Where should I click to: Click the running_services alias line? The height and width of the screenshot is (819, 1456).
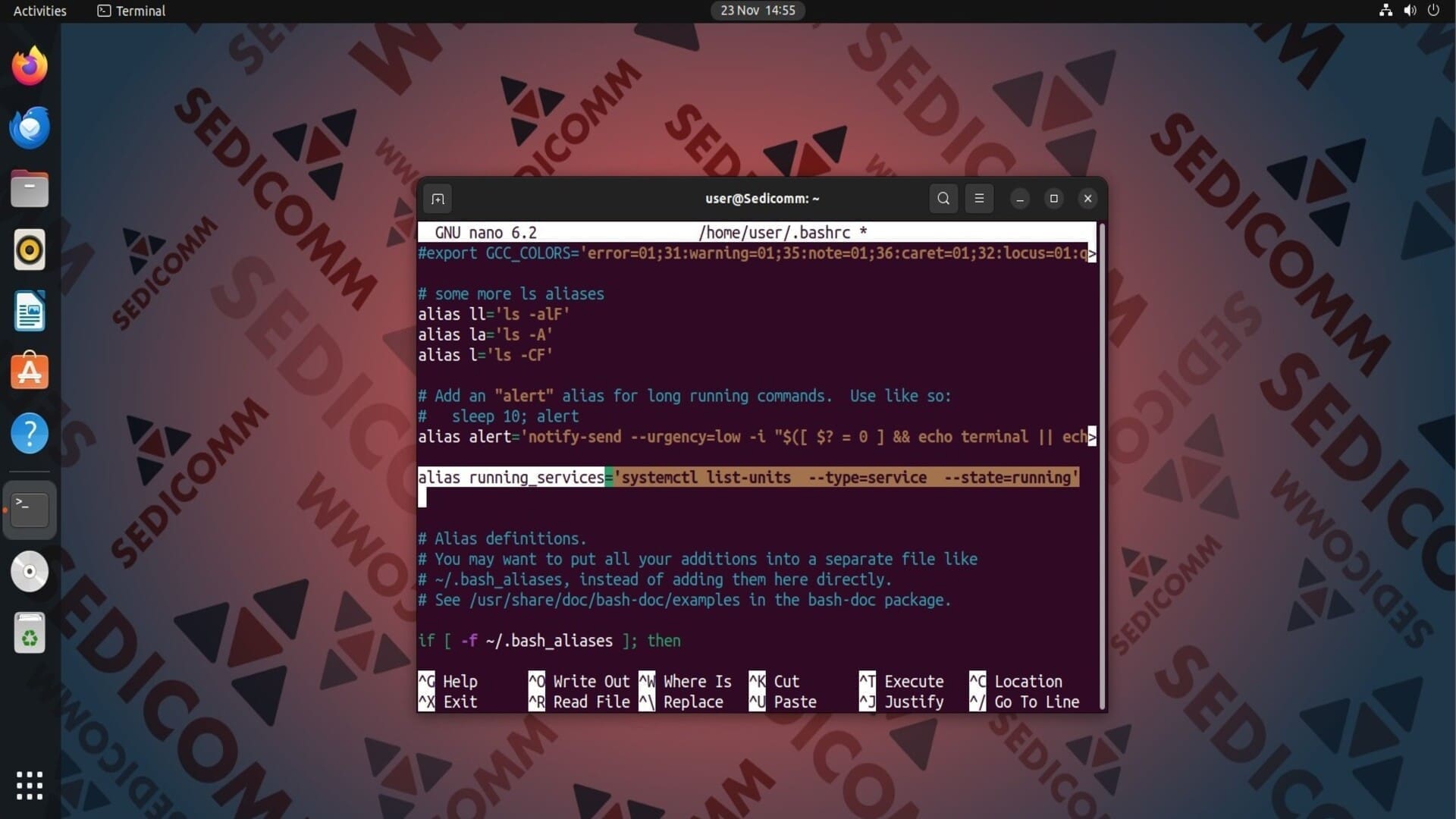748,478
